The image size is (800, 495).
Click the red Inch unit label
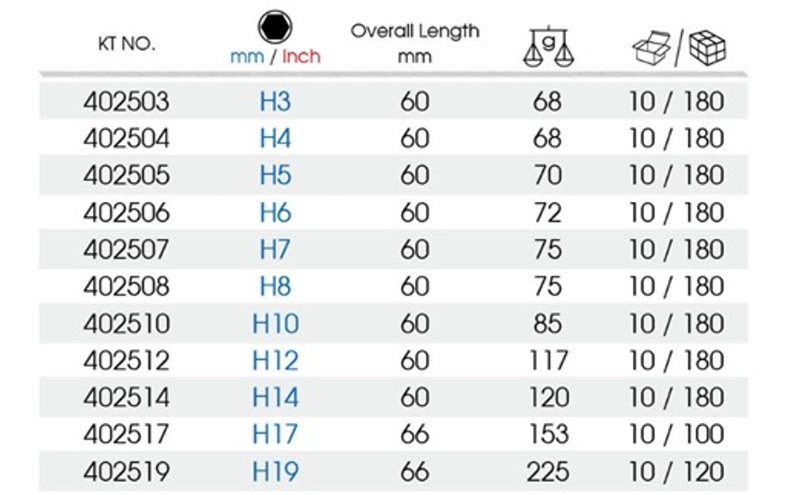coord(301,56)
